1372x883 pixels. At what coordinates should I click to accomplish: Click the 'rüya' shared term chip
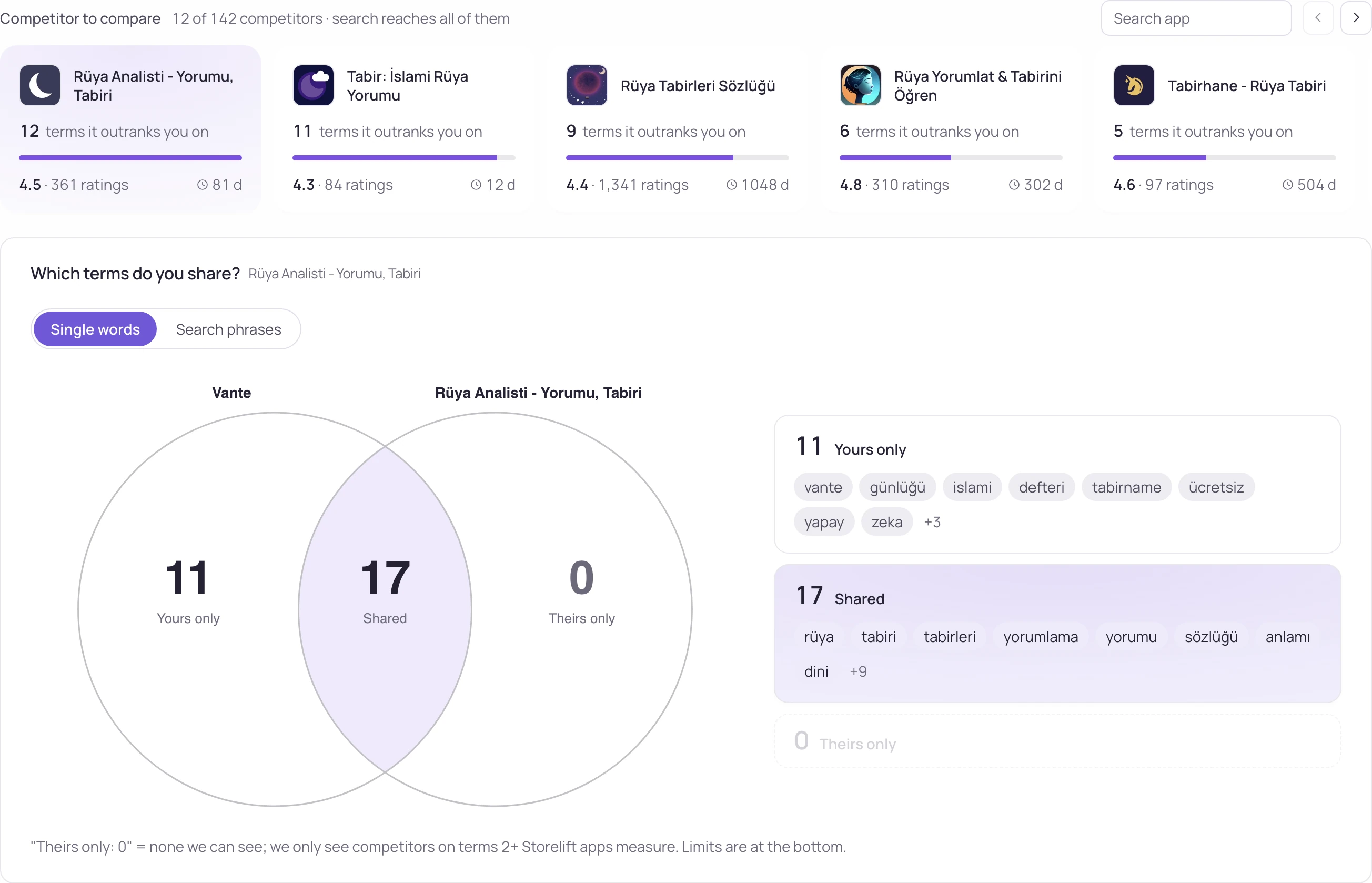819,637
